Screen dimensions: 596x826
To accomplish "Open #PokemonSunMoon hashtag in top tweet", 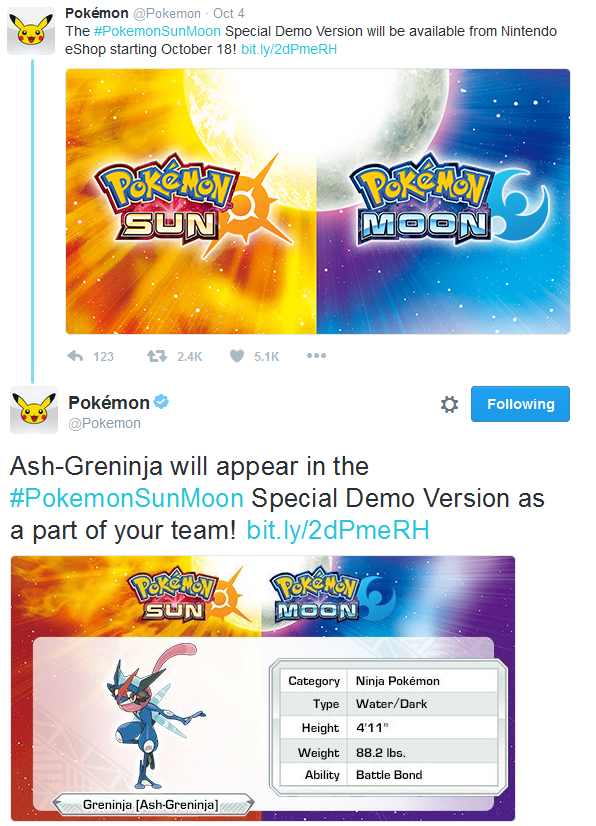I will pos(157,31).
